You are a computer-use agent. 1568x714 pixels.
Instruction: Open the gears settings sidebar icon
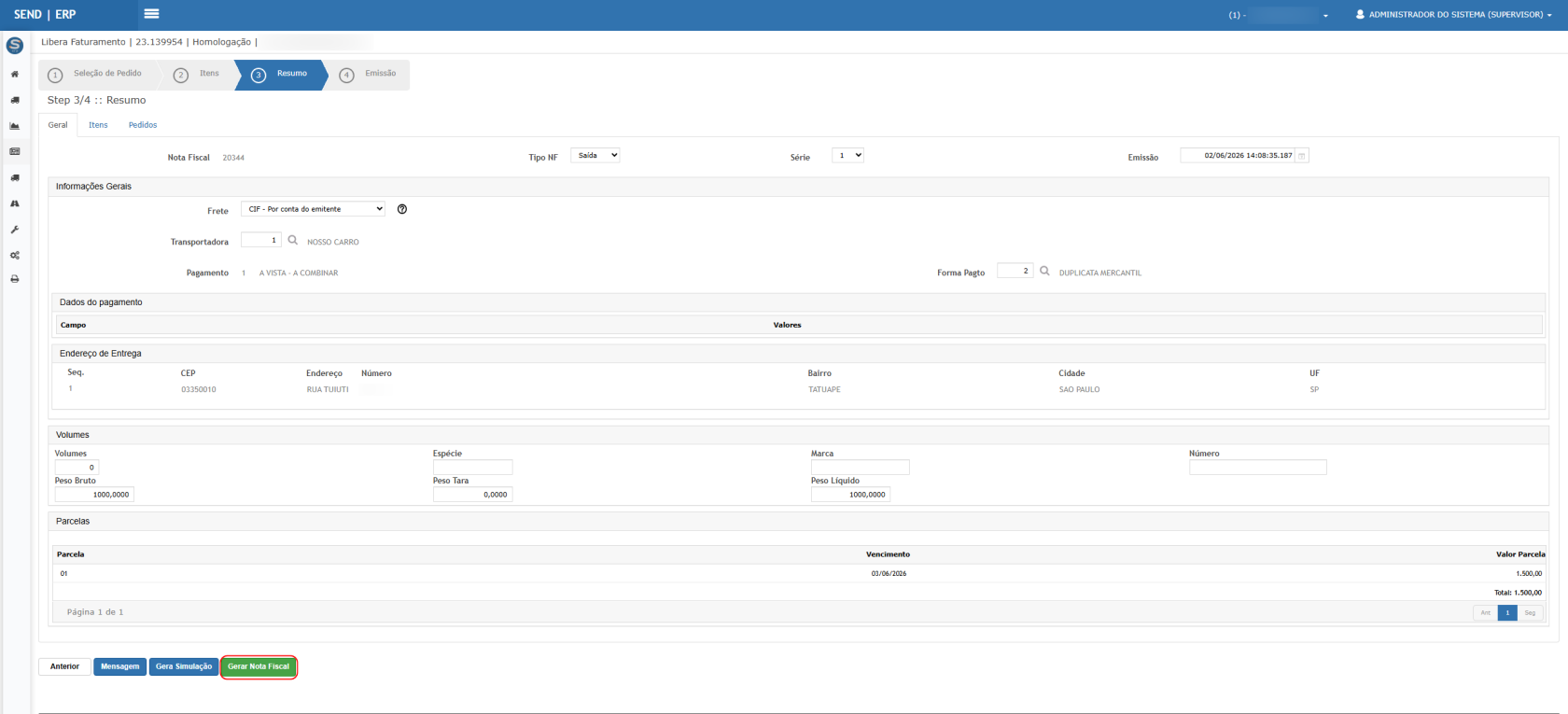(15, 255)
